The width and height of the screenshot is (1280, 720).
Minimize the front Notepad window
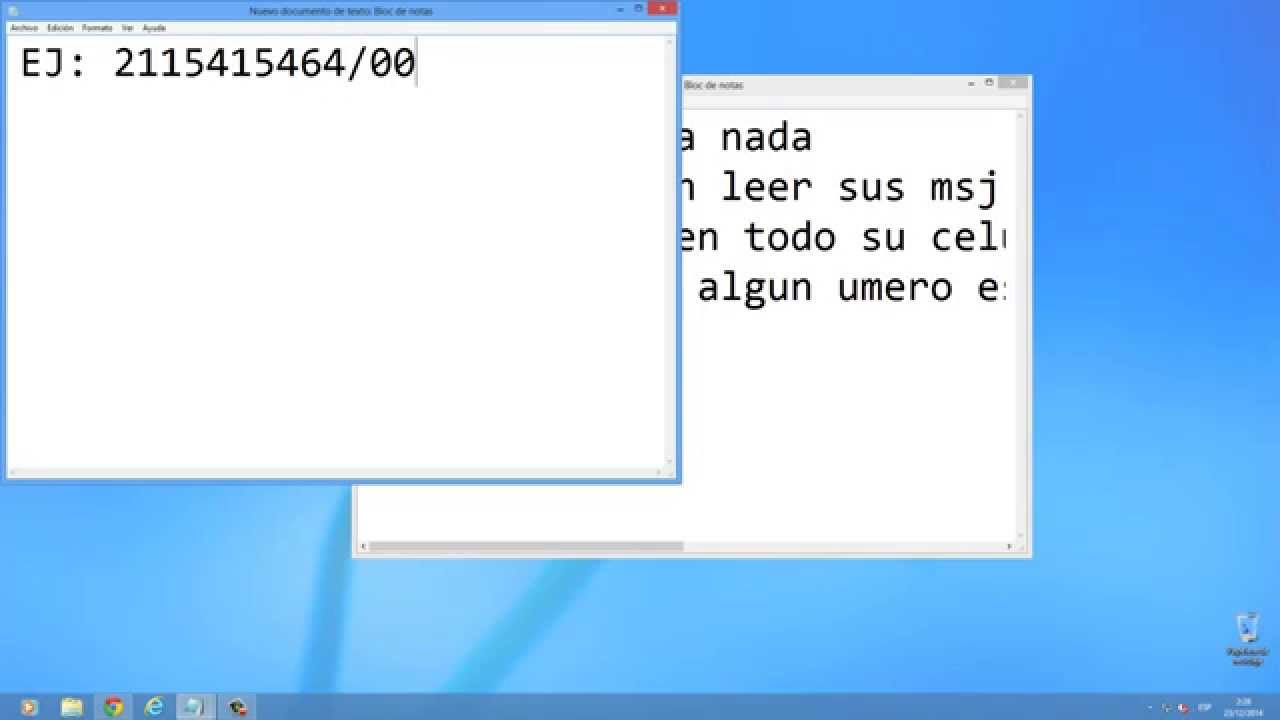(x=622, y=9)
